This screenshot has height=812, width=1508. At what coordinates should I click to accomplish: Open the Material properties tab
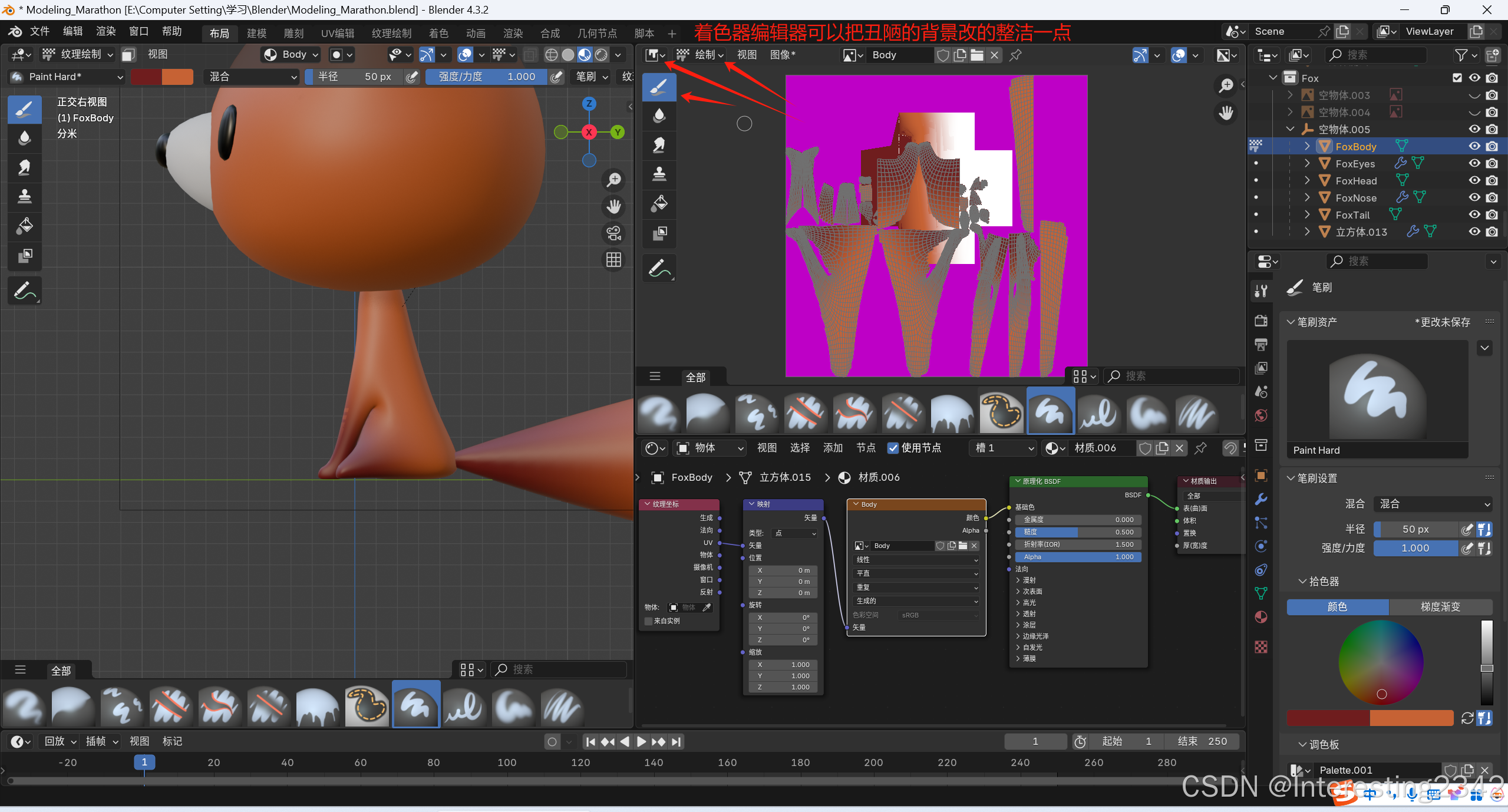tap(1260, 617)
